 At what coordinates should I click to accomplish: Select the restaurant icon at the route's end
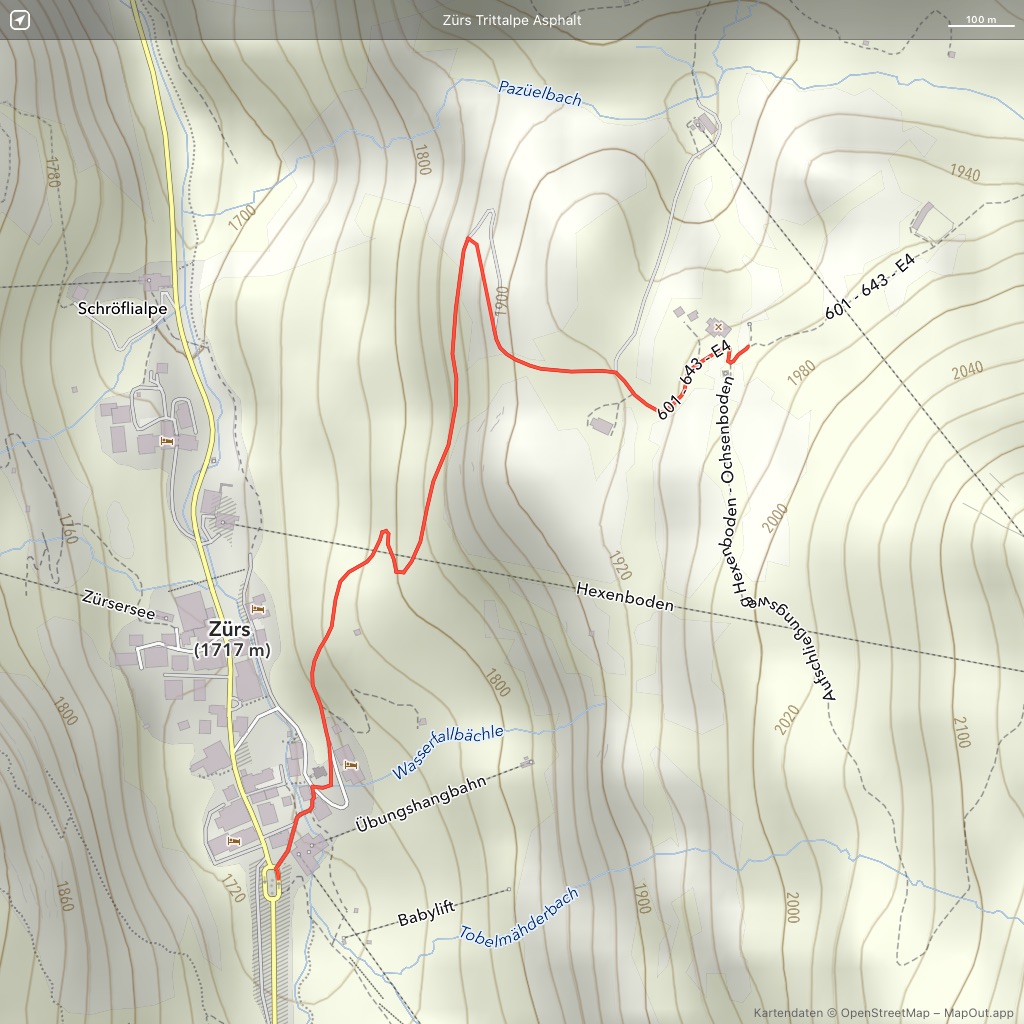point(717,327)
